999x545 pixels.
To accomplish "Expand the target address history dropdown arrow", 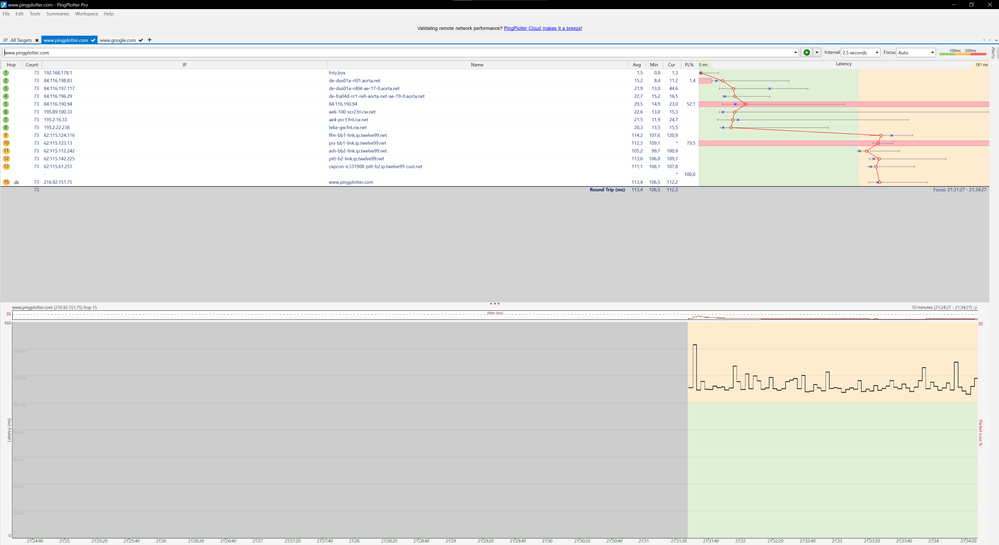I will pos(795,53).
